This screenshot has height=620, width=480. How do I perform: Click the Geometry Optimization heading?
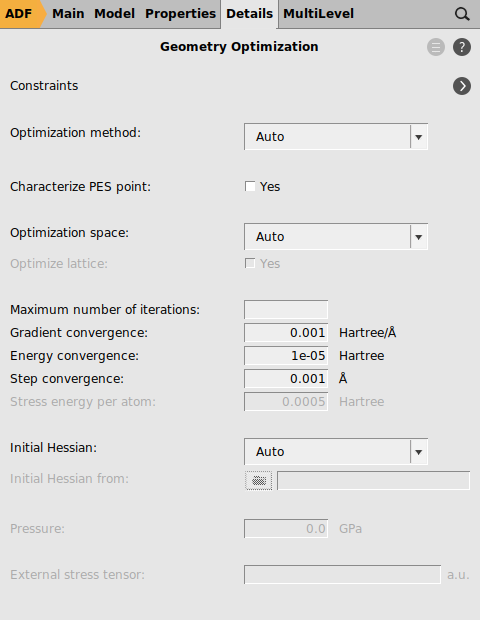pos(239,47)
